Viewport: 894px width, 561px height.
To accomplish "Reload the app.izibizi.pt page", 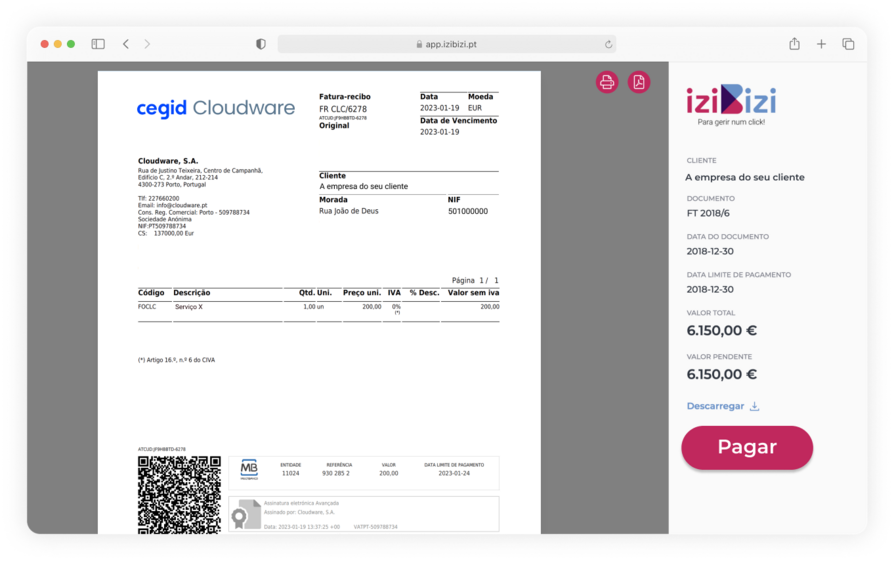I will click(608, 44).
